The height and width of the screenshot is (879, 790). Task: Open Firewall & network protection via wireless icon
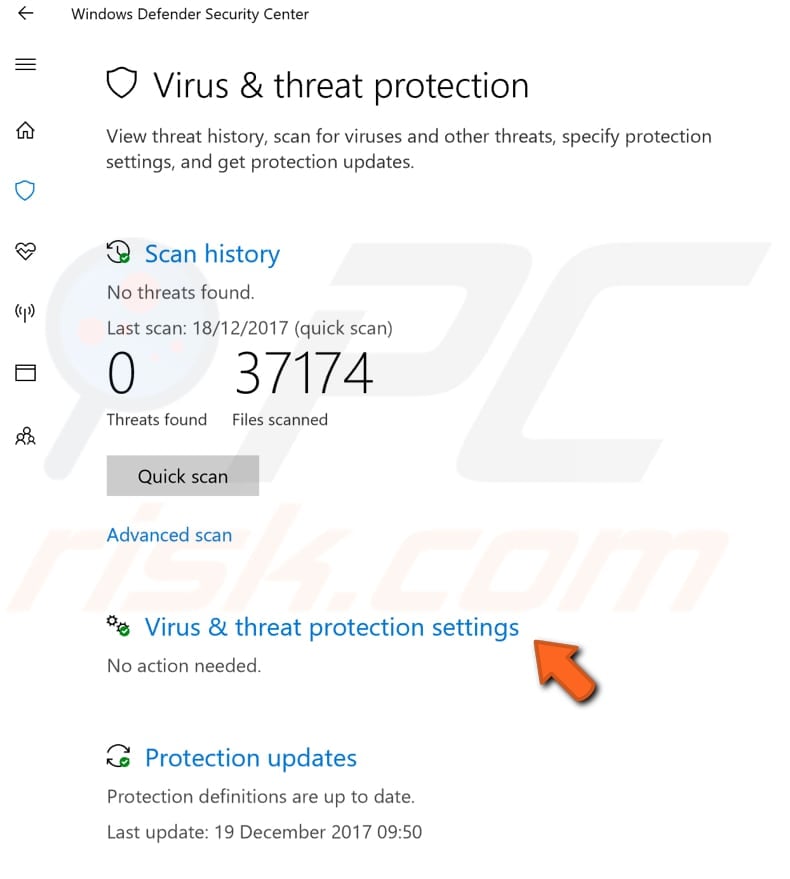point(25,313)
